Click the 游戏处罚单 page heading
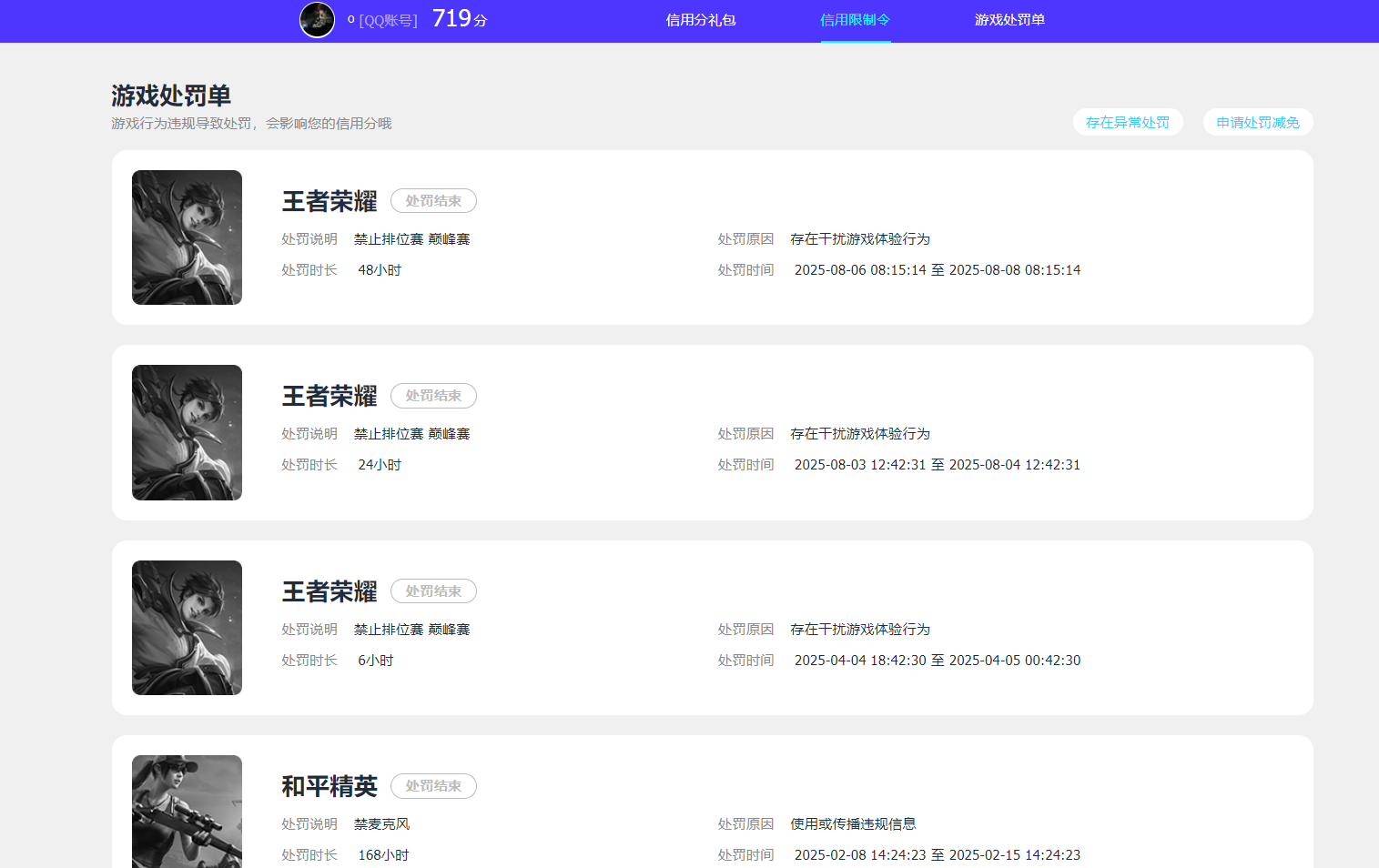Screen dimensions: 1379x868 pyautogui.click(x=170, y=95)
